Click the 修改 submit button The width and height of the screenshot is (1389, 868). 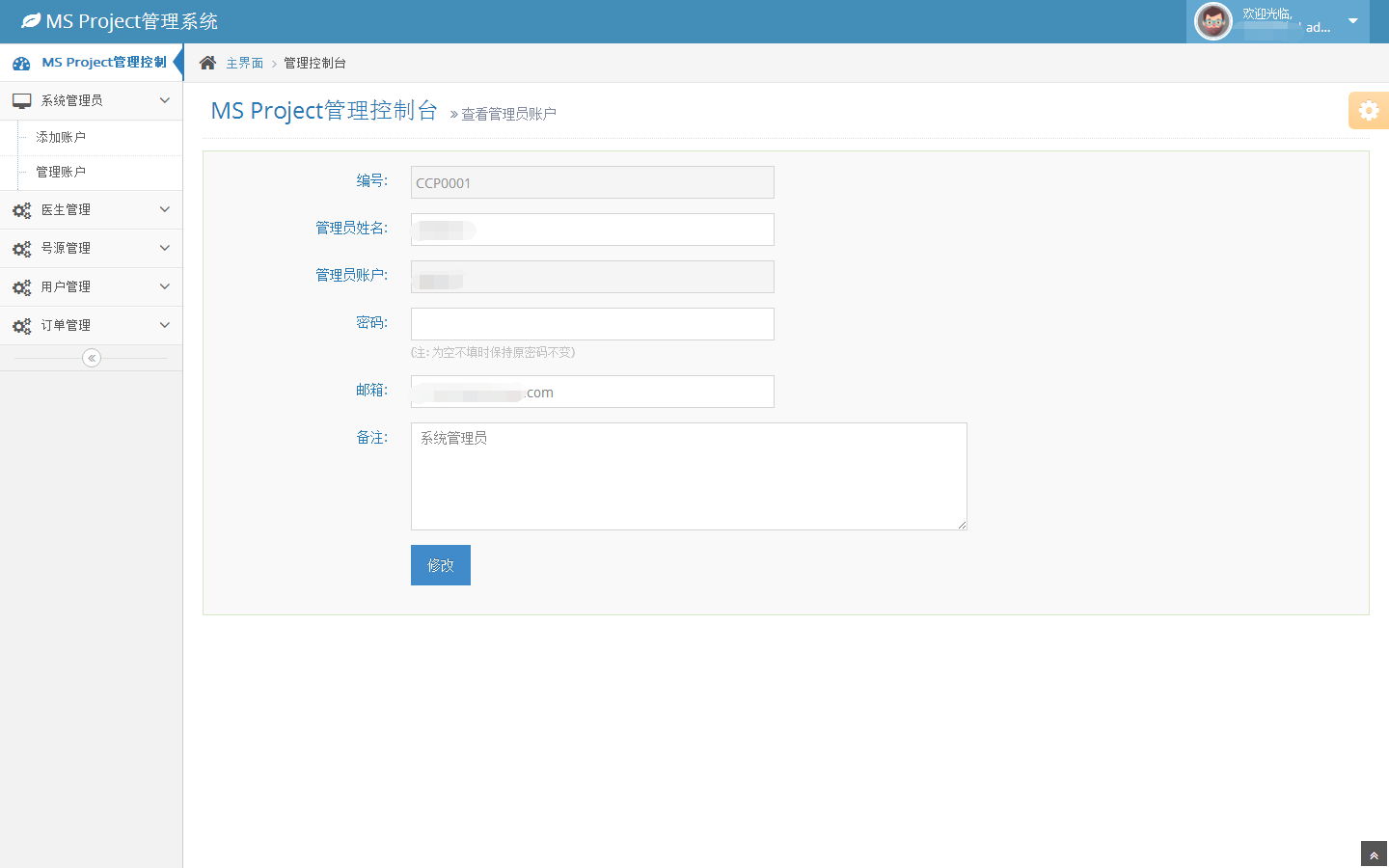point(440,565)
